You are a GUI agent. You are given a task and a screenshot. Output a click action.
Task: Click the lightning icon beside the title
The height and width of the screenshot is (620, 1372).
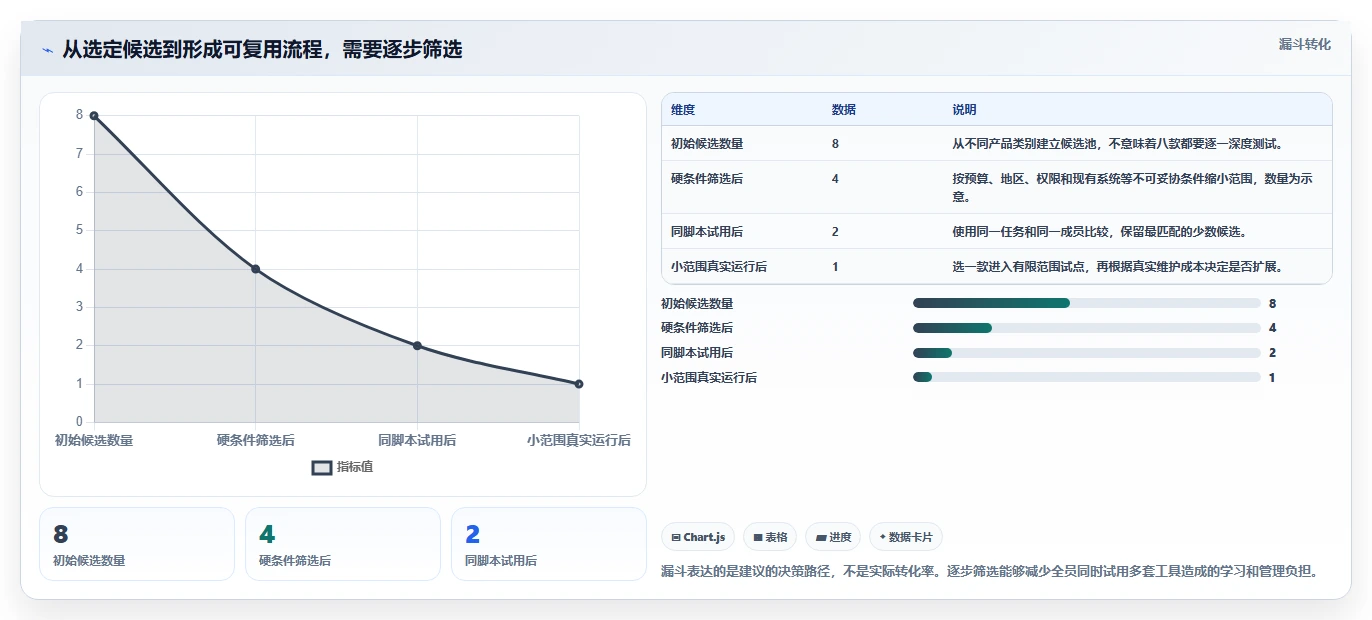pos(48,50)
